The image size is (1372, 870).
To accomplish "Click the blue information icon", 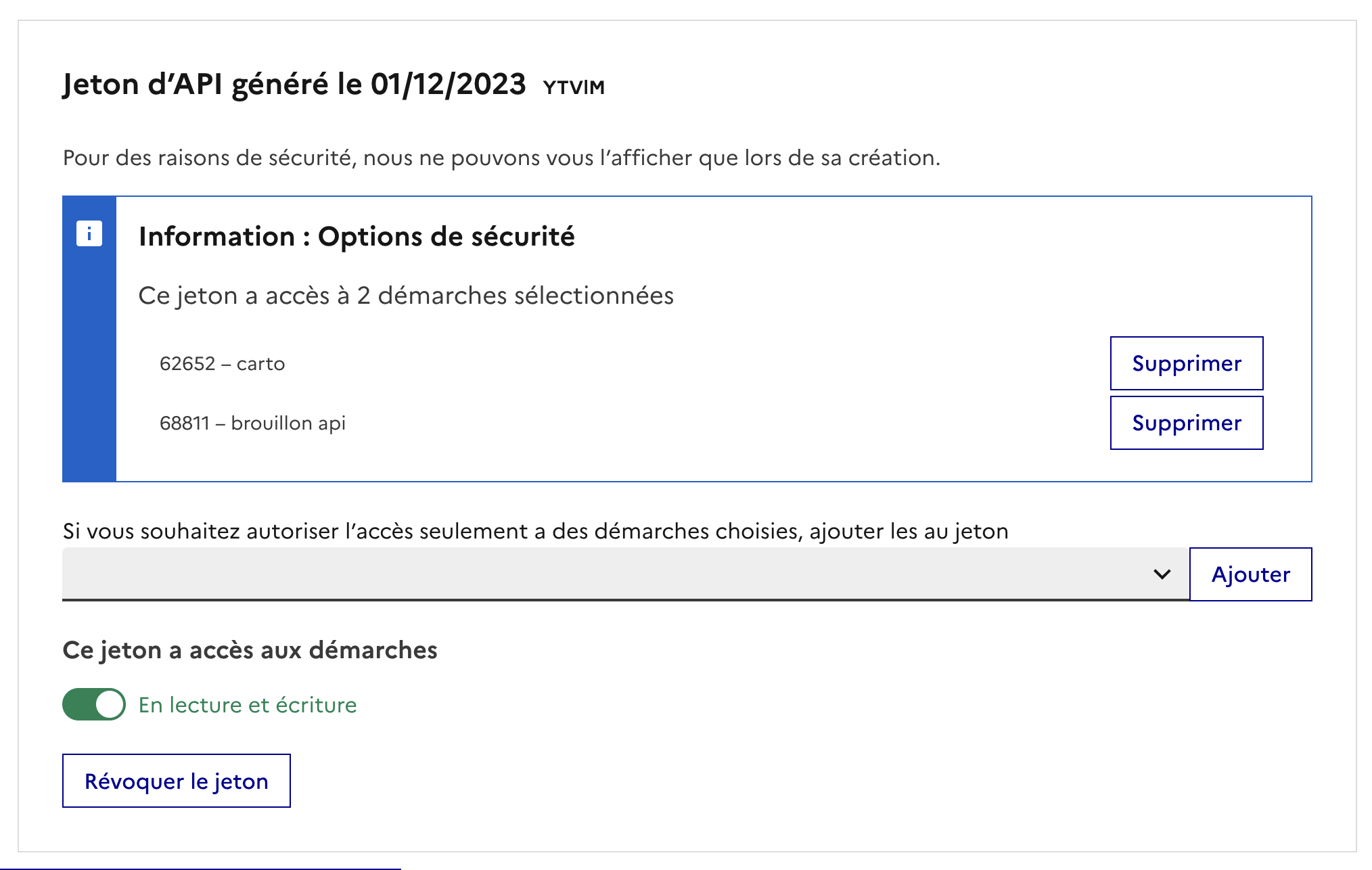I will point(89,234).
